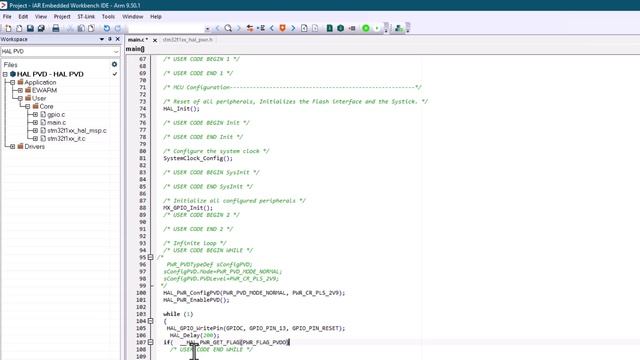Expand the EWARM folder node

20,90
